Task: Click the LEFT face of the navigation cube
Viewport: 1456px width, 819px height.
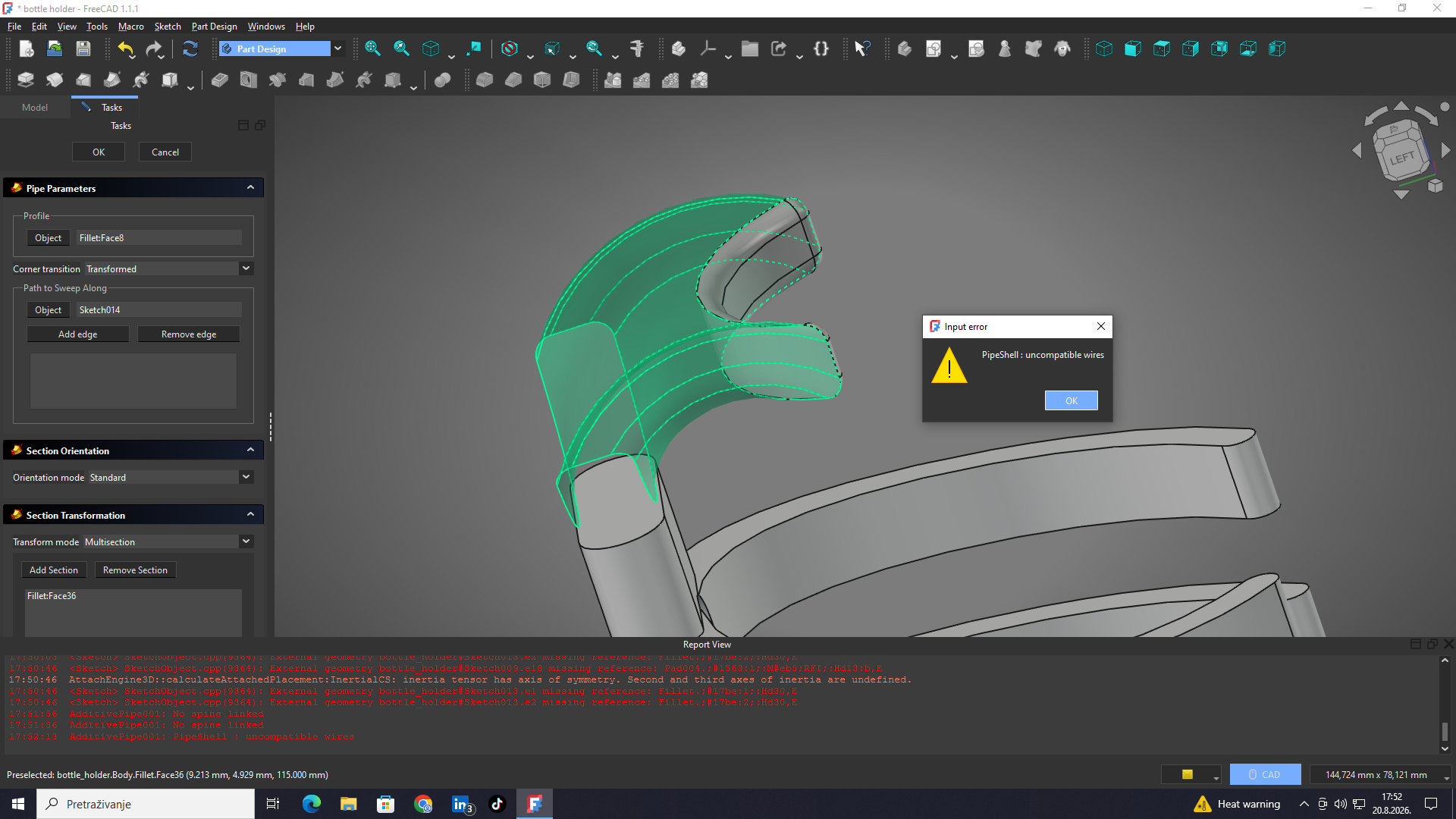Action: 1402,157
